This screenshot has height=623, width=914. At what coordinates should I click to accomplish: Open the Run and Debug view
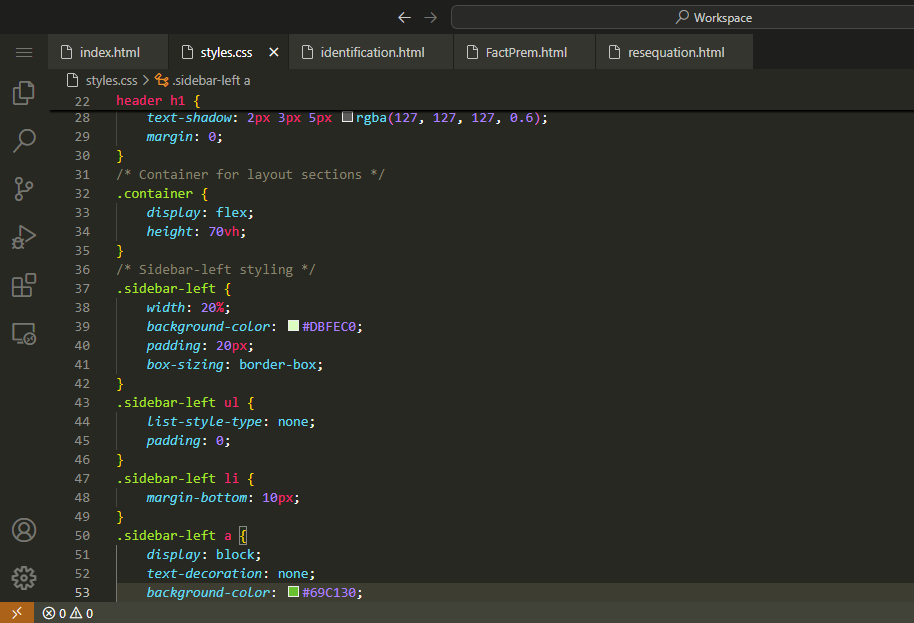24,237
